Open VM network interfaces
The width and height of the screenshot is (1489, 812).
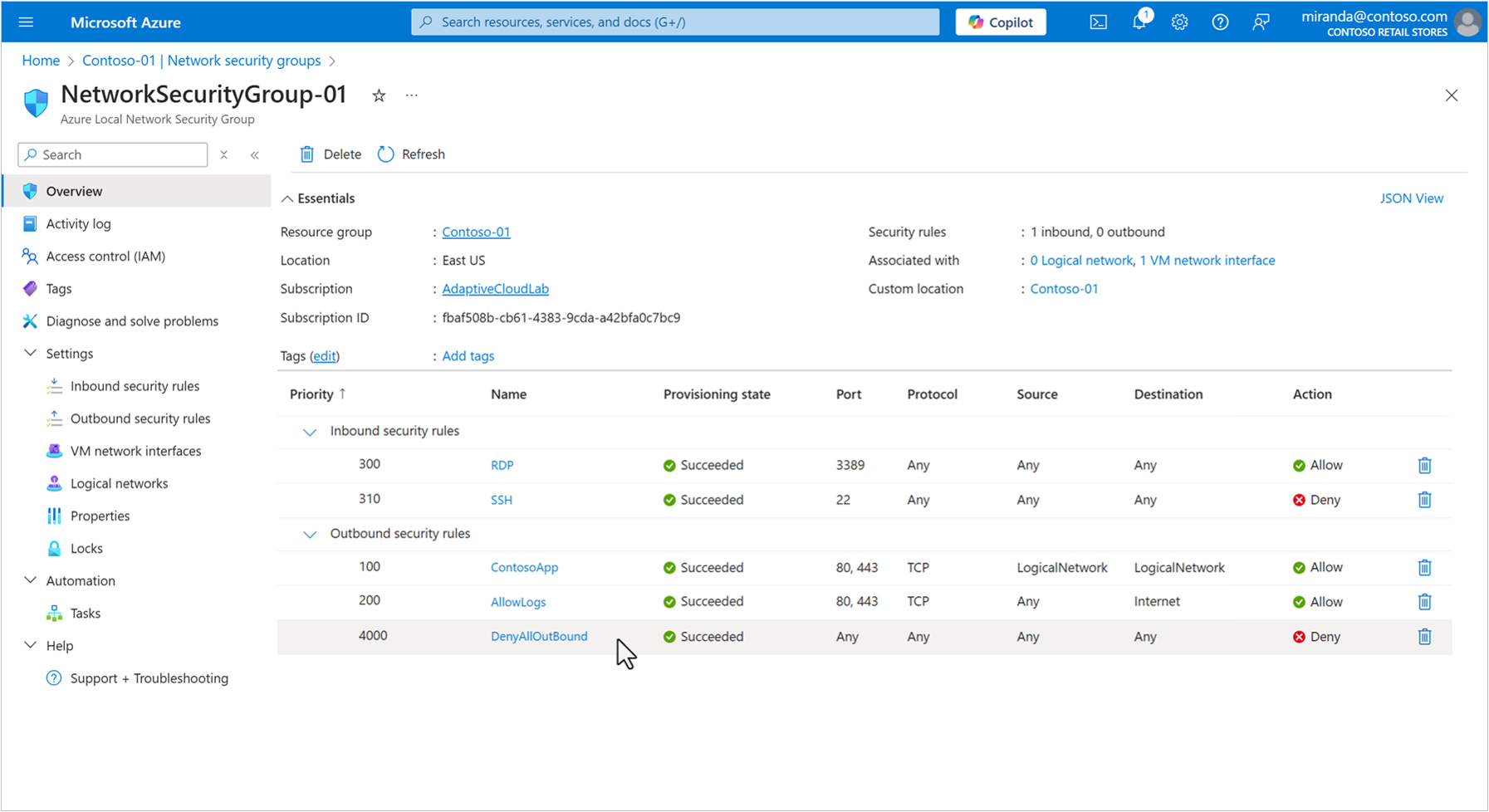pyautogui.click(x=136, y=451)
